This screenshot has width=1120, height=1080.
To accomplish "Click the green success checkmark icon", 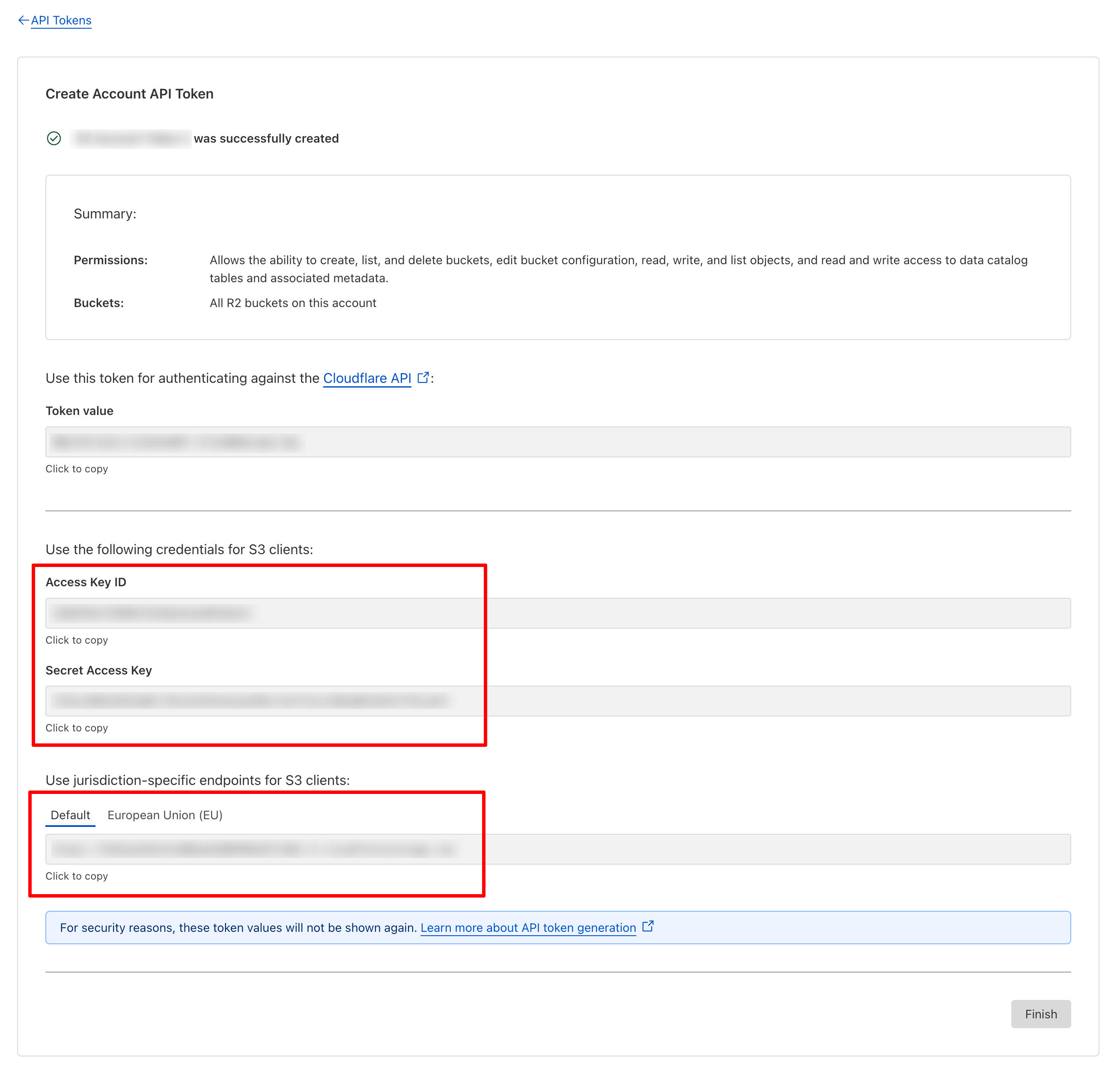I will point(54,138).
